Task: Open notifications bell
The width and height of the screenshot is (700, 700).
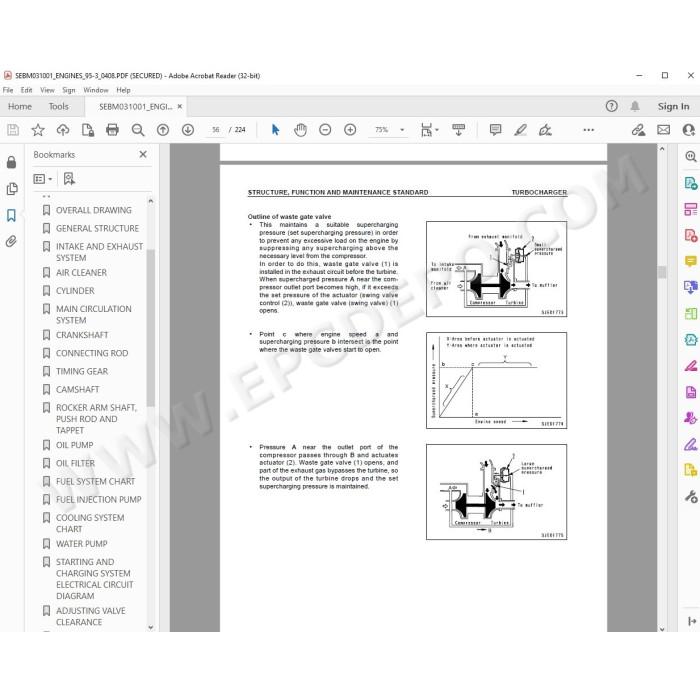Action: pos(635,106)
